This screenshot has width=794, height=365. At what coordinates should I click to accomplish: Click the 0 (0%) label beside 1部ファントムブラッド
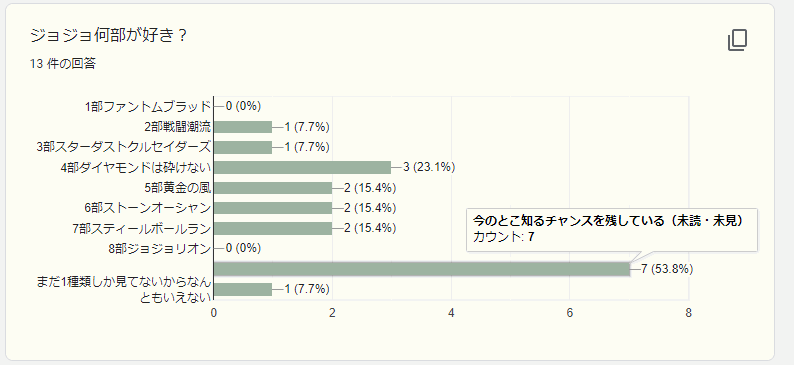point(243,107)
